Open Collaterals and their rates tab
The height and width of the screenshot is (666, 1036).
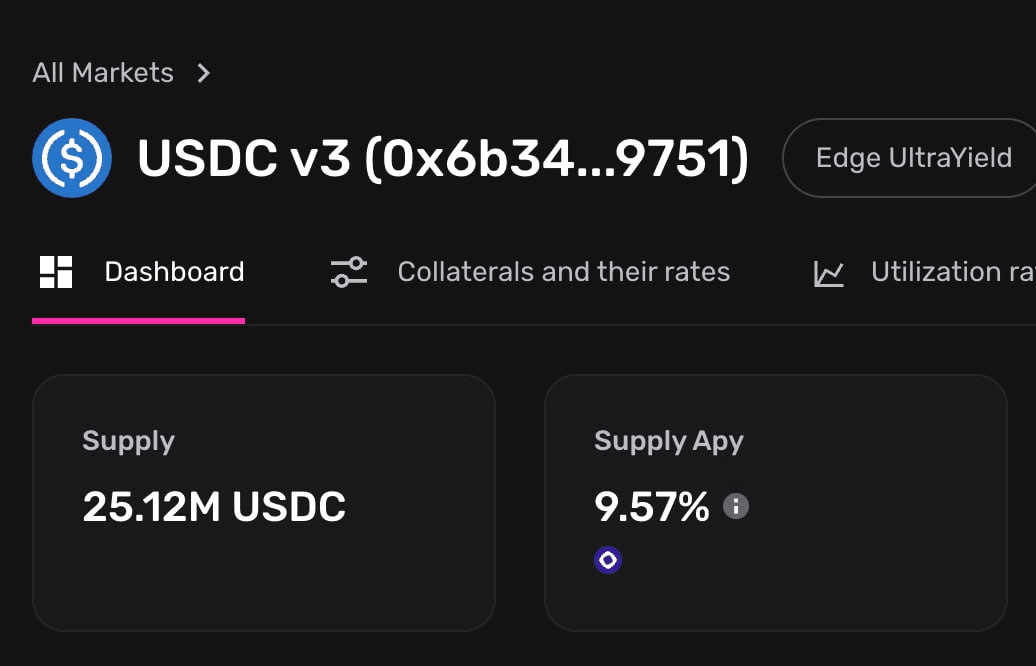[563, 272]
